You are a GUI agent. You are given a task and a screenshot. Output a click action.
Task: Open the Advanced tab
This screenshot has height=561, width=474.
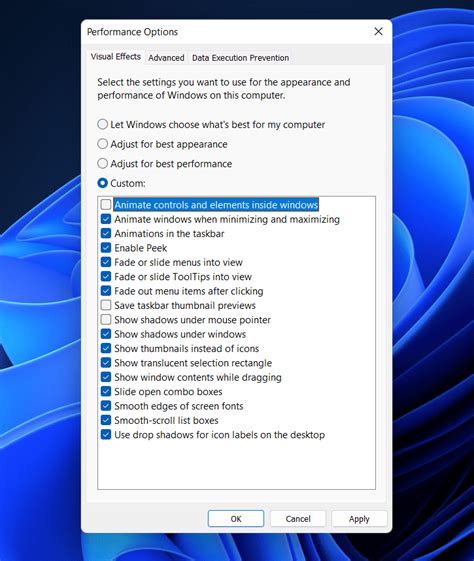[166, 58]
